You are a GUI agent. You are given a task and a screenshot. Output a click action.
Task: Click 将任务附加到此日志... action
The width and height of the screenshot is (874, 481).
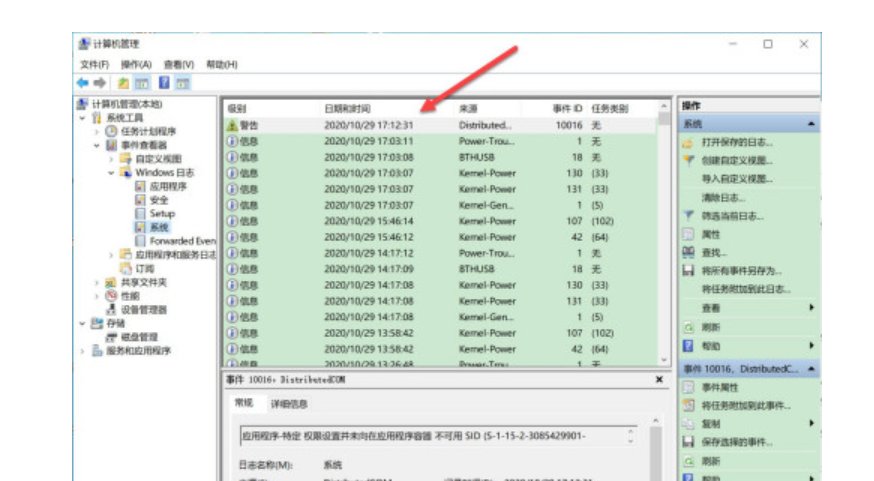pos(746,289)
